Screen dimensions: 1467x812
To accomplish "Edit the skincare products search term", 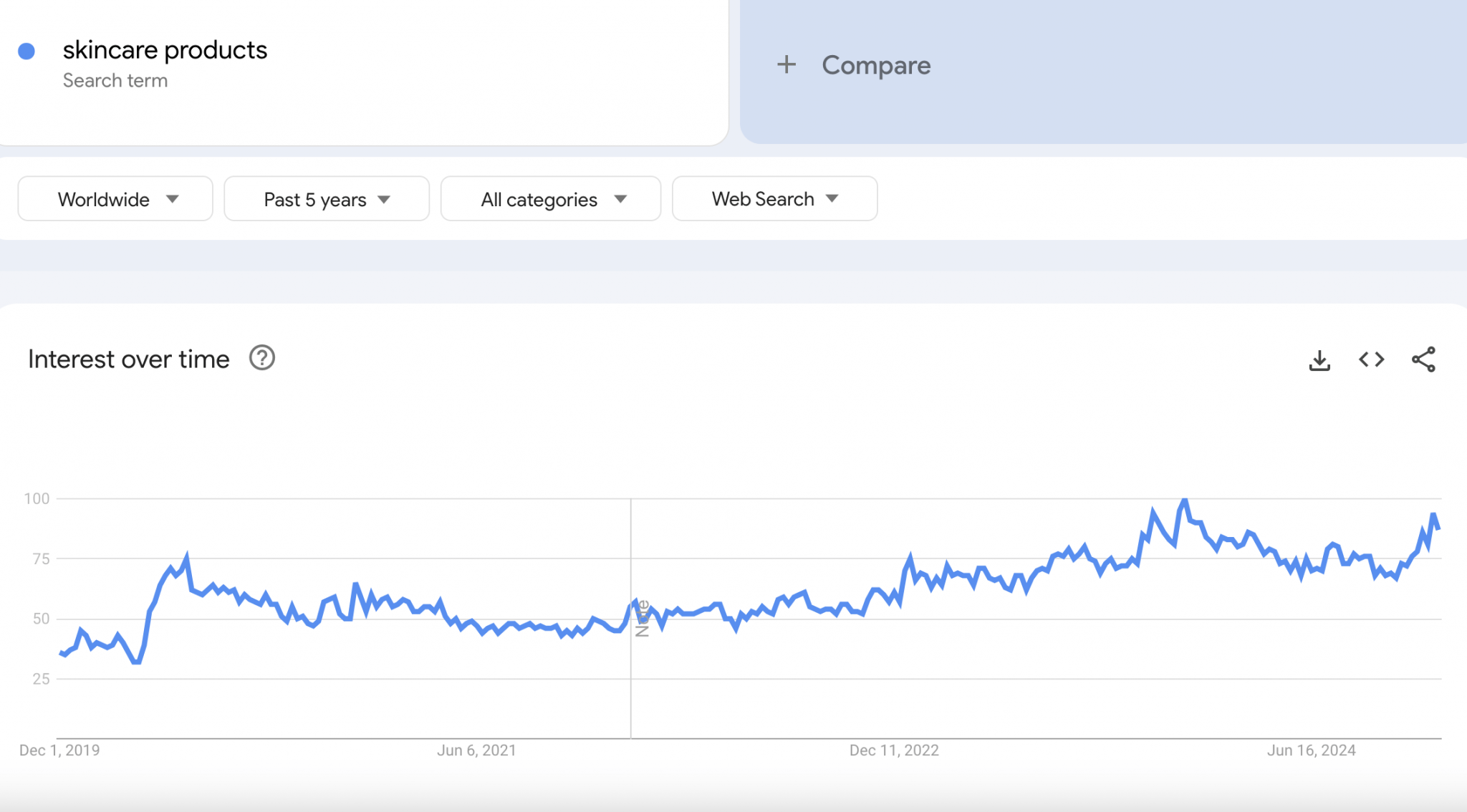I will 165,50.
